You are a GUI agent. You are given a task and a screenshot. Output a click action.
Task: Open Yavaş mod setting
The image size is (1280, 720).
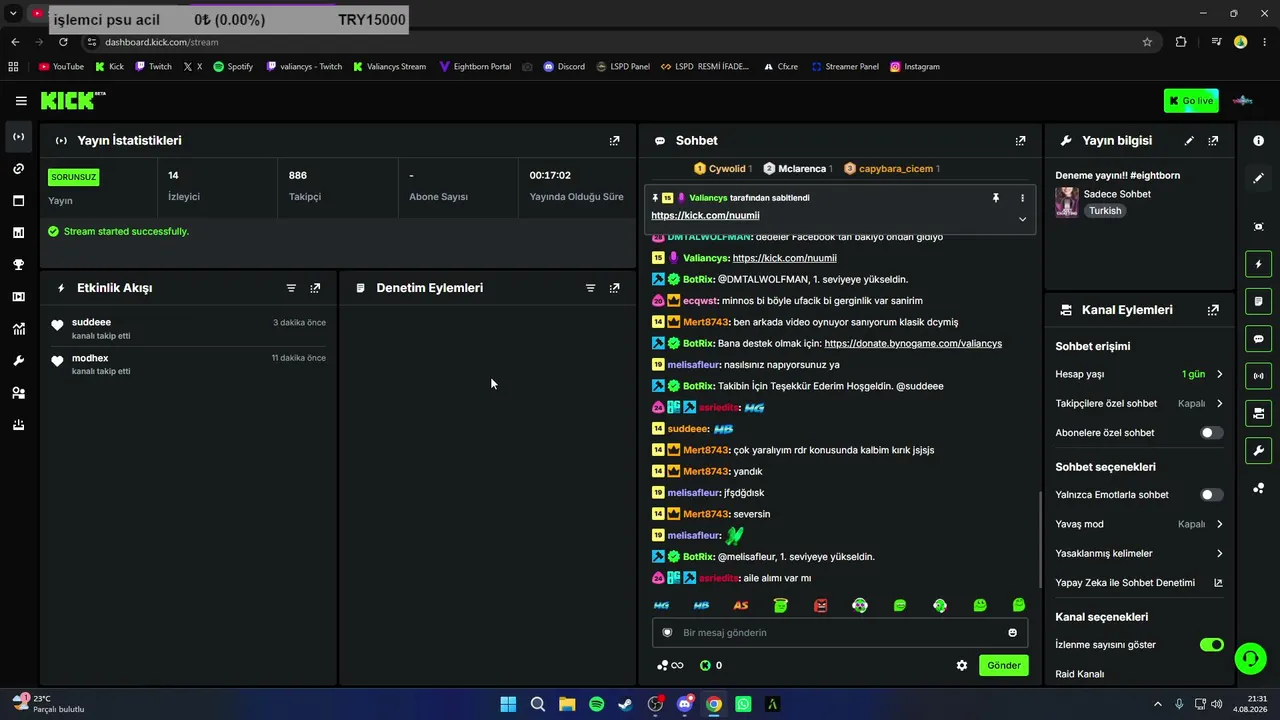click(x=1139, y=524)
